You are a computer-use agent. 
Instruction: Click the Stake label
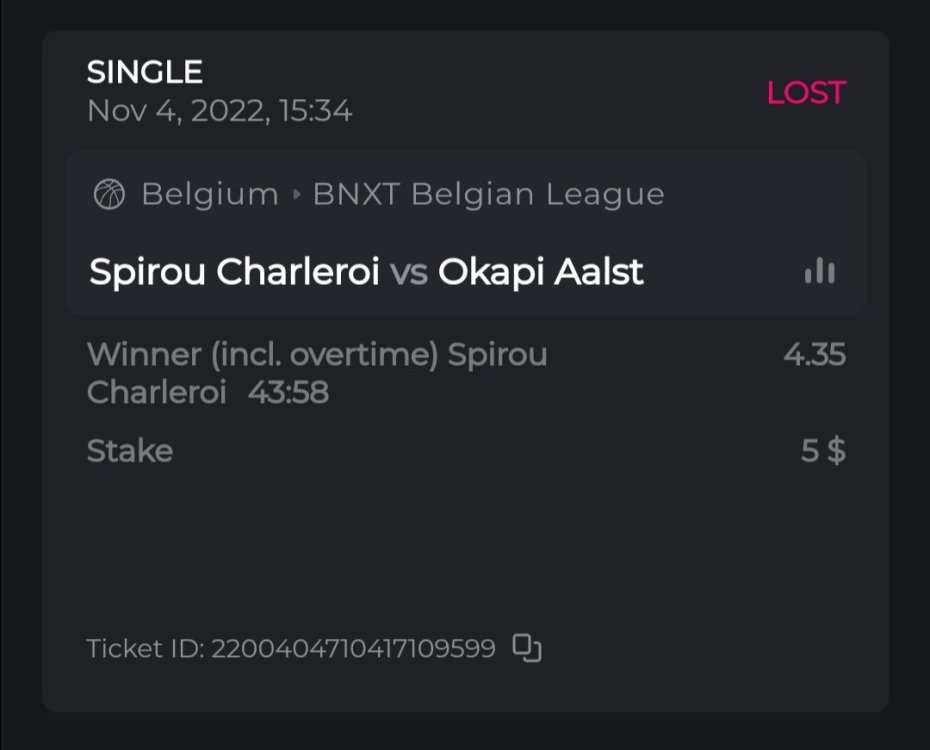click(x=130, y=451)
